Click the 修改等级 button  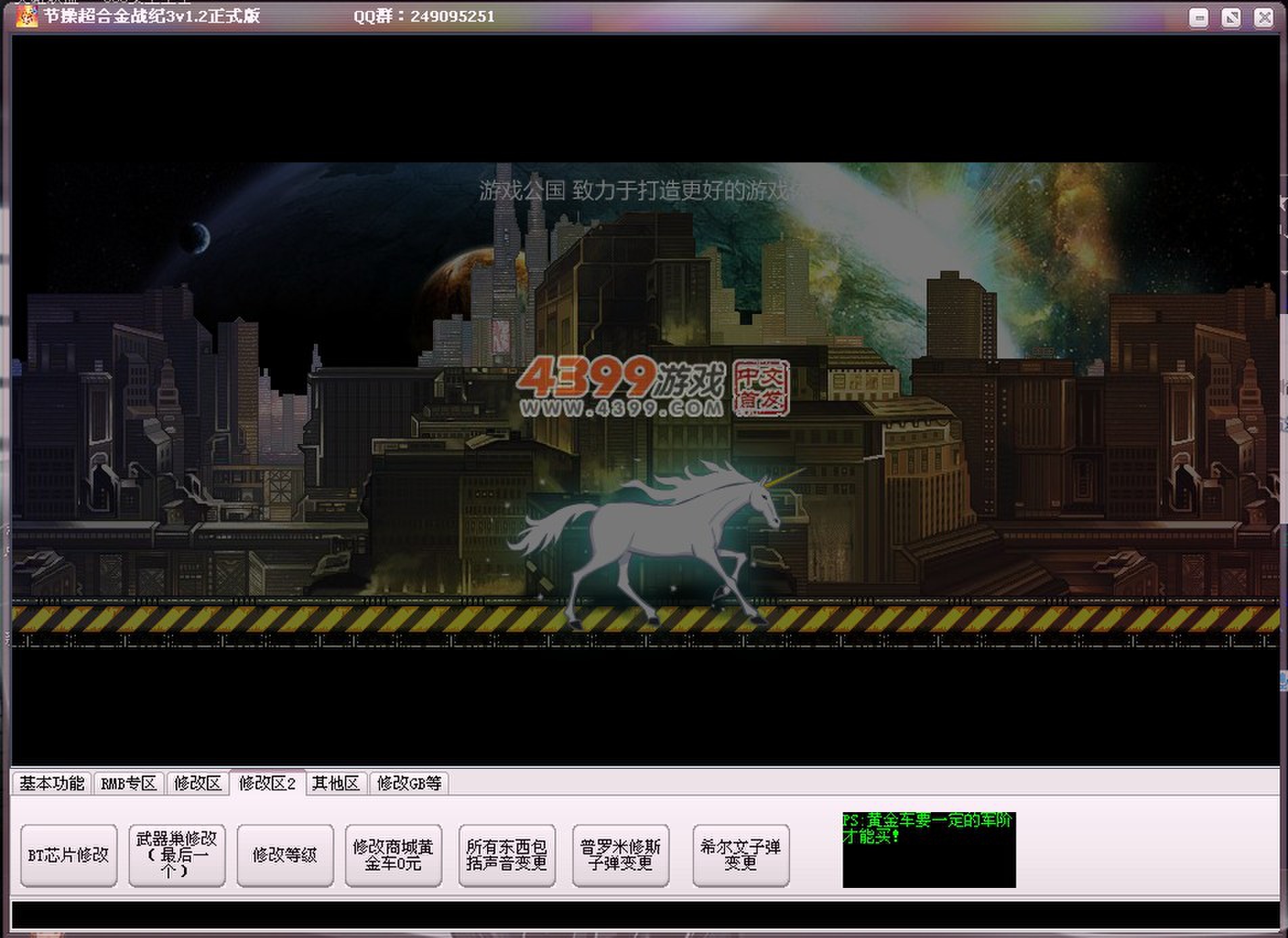tap(285, 855)
